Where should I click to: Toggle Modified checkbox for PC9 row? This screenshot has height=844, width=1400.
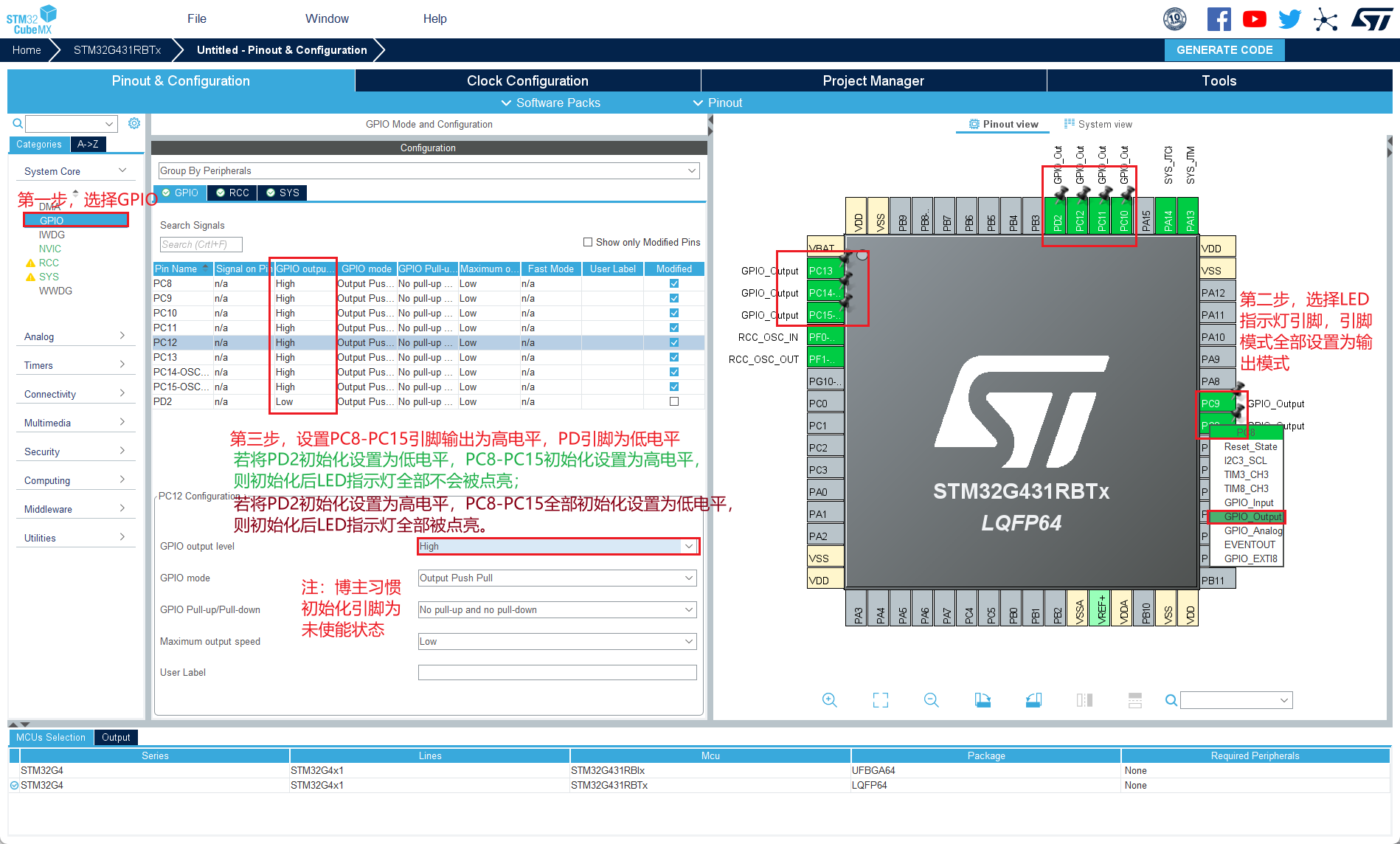point(674,298)
